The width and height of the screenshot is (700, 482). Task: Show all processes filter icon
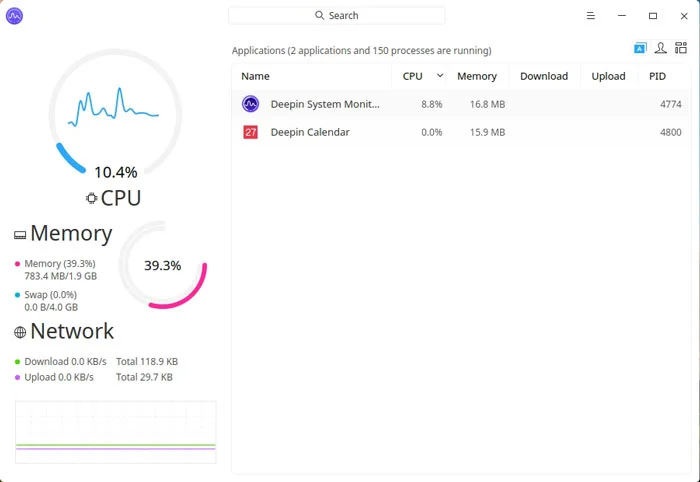click(681, 48)
